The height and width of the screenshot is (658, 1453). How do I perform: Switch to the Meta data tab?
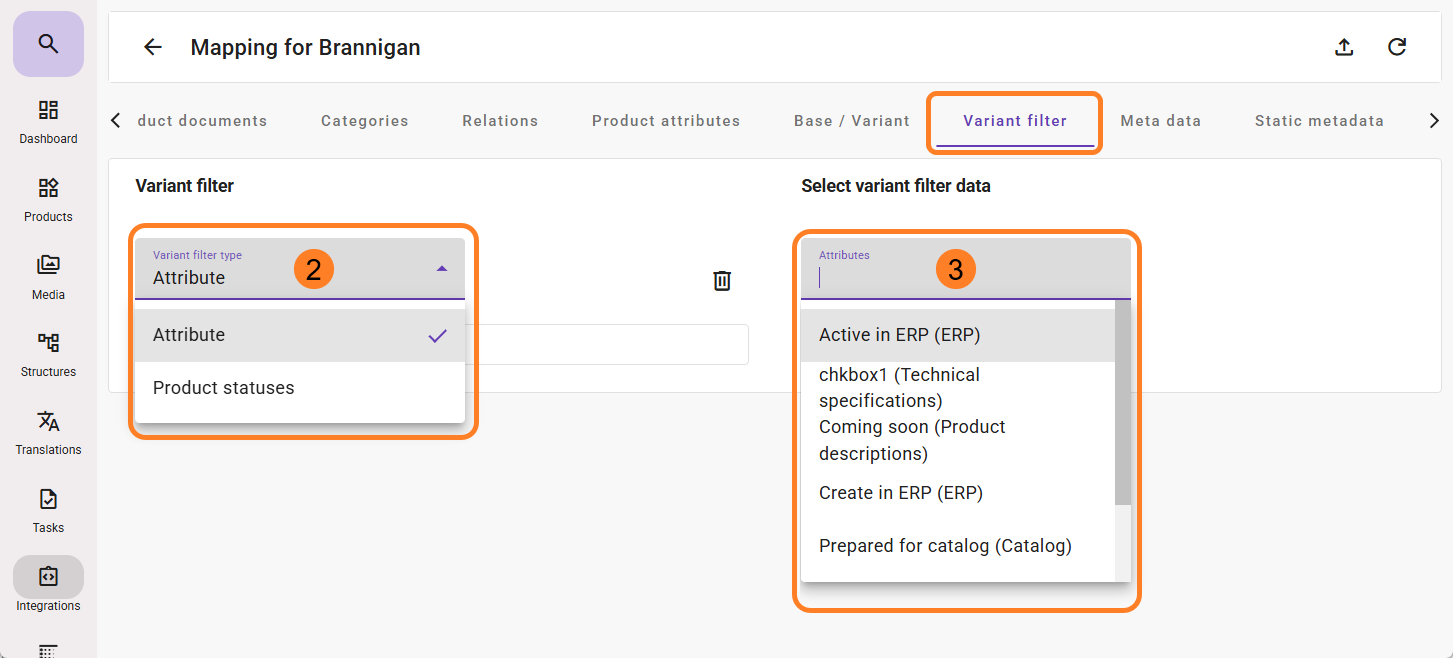click(1160, 121)
